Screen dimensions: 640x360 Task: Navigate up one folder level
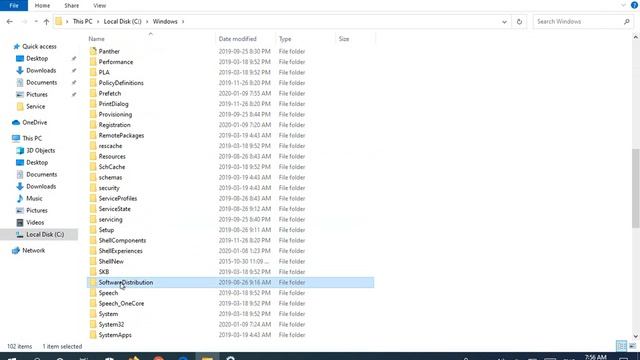coord(46,22)
